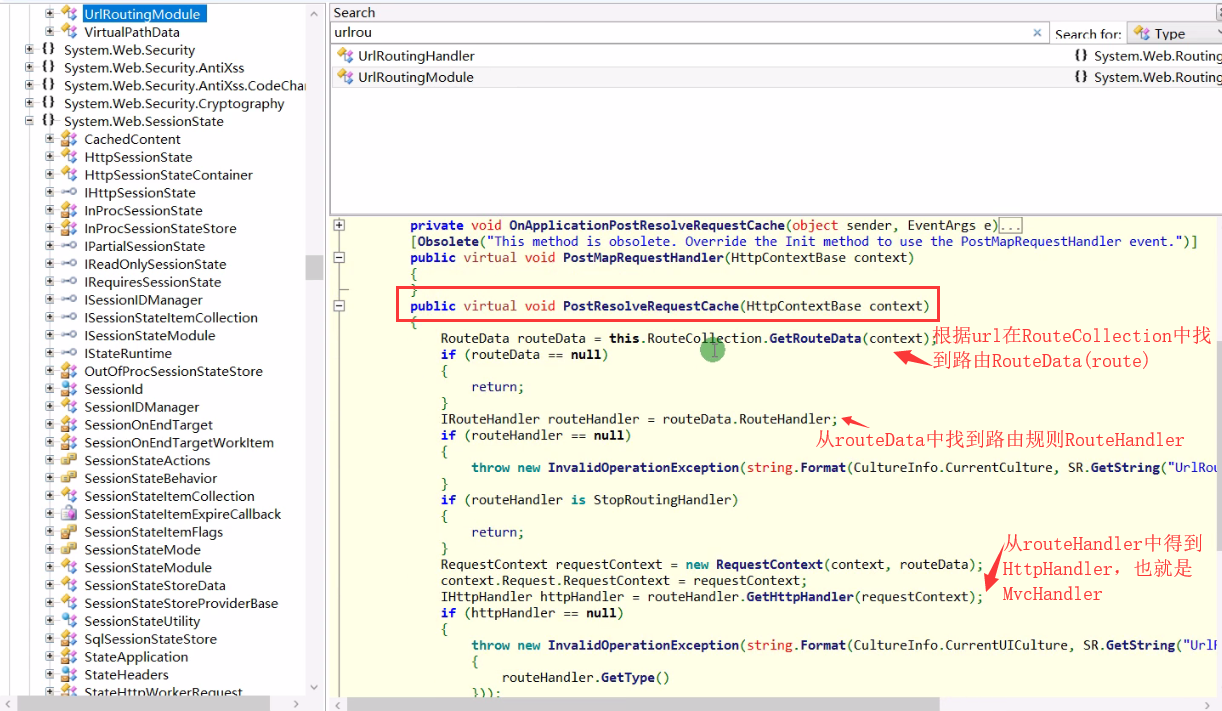The image size is (1222, 711).
Task: Click the SessionId class icon
Action: pyautogui.click(x=68, y=389)
